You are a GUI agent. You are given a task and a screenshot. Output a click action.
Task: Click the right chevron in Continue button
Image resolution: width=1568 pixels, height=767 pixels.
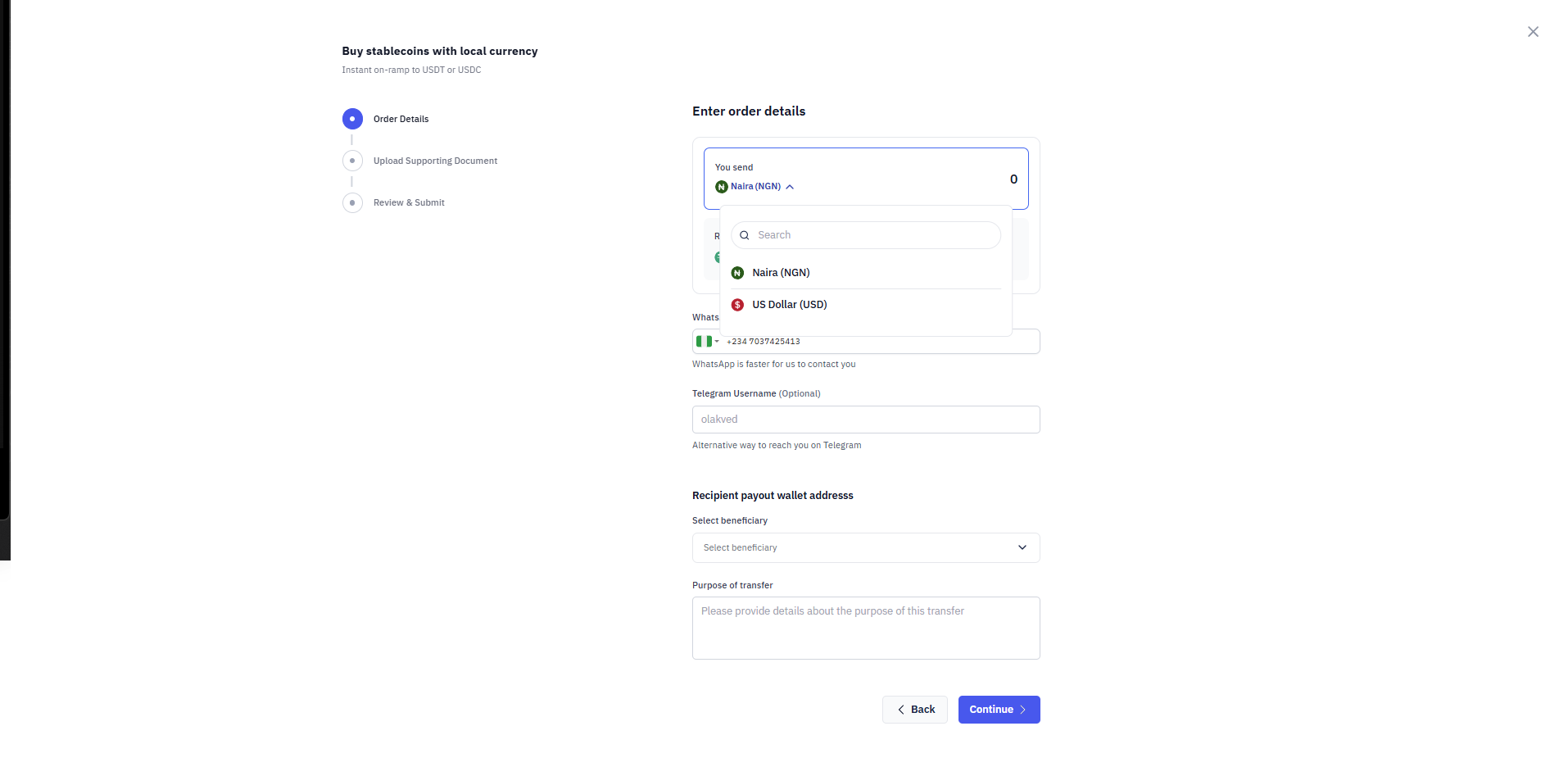click(1023, 710)
